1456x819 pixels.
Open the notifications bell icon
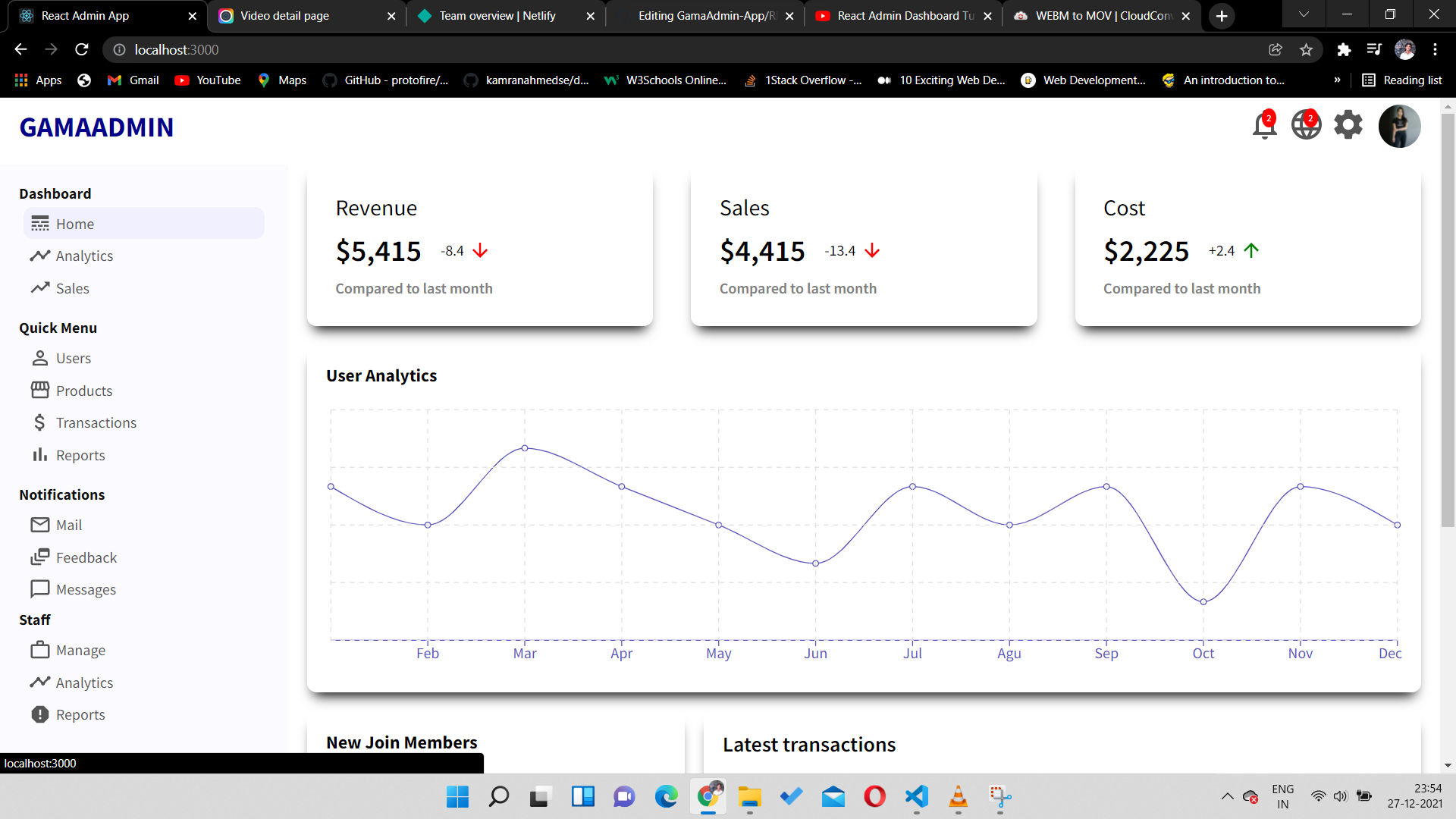coord(1263,126)
